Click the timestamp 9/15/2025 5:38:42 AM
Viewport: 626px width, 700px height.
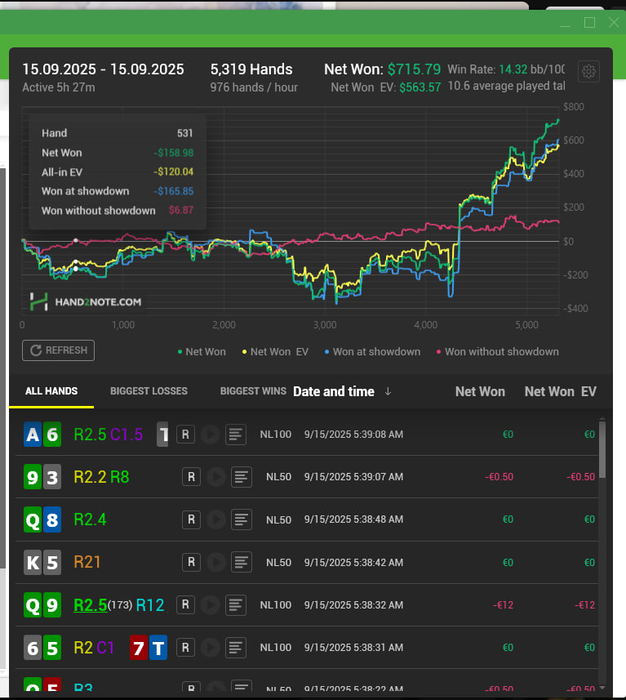tap(354, 562)
